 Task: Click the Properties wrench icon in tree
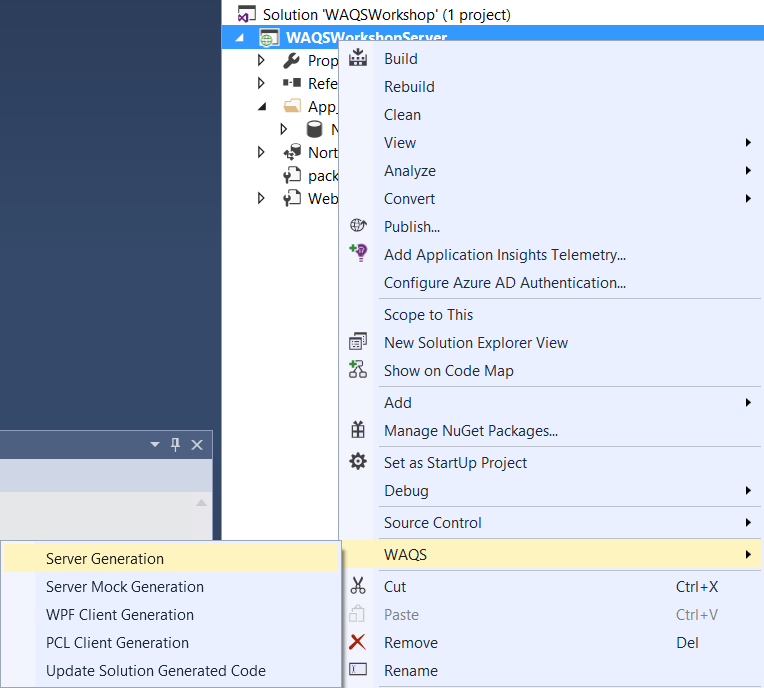tap(291, 61)
